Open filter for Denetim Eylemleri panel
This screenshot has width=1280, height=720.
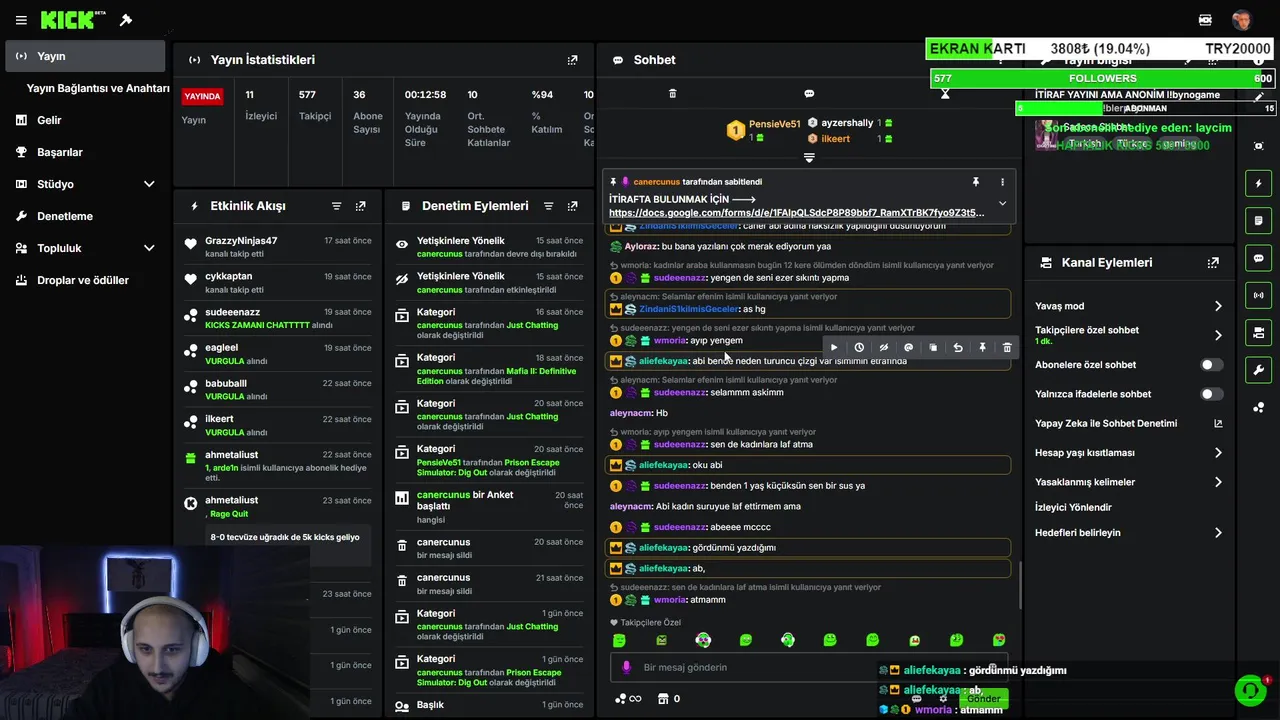pyautogui.click(x=548, y=206)
